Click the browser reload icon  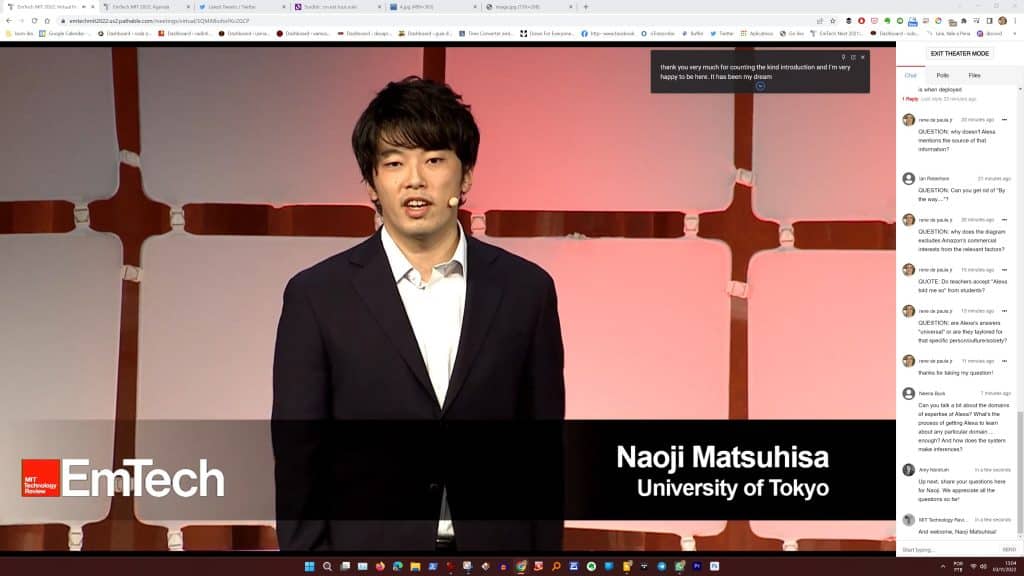point(34,19)
